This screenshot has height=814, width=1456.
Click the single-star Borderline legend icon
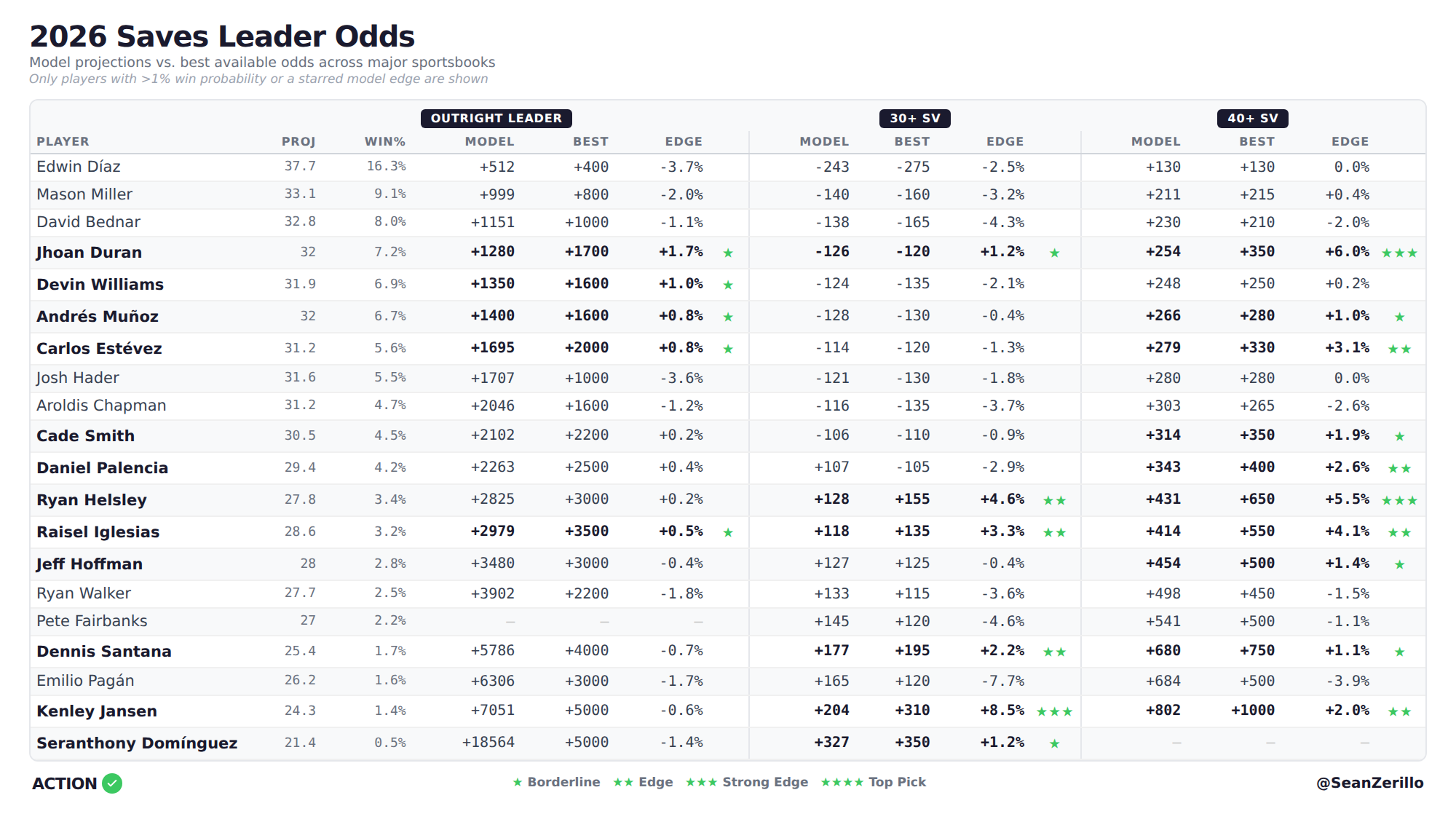tap(518, 783)
